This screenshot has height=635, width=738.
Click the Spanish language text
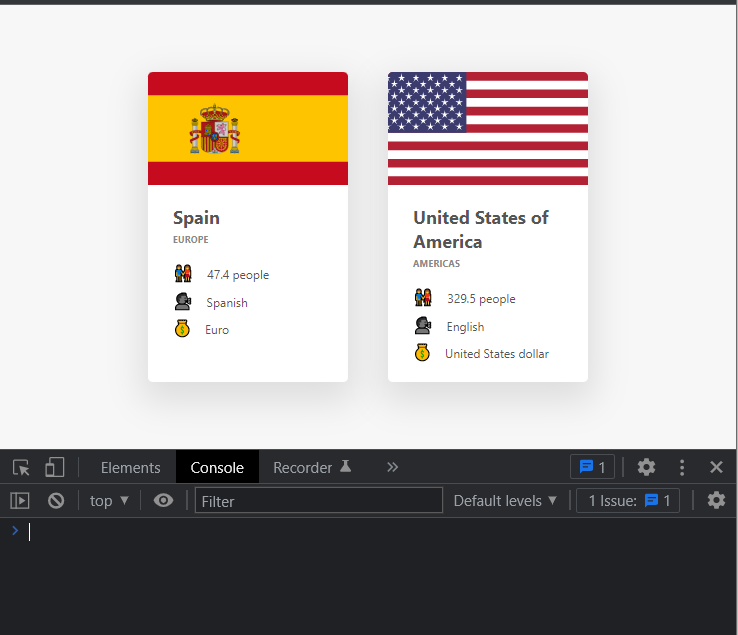coord(227,303)
